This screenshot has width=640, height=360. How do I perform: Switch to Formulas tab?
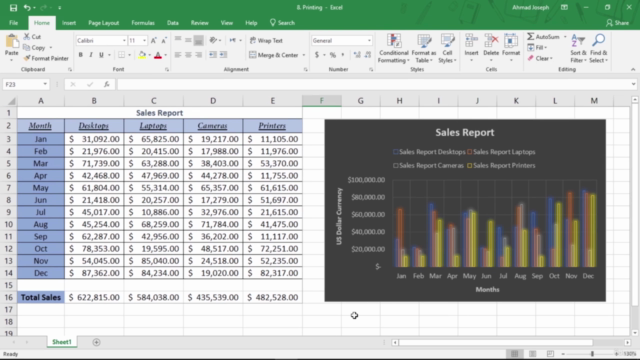pos(143,23)
